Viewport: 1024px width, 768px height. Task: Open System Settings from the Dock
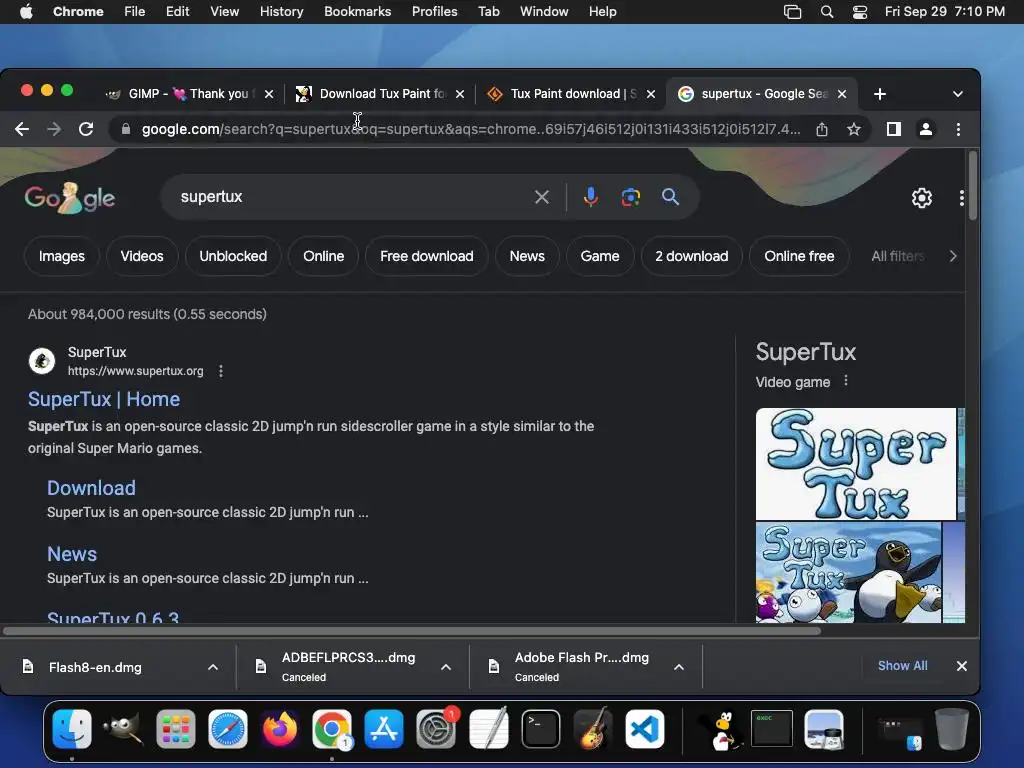click(x=436, y=729)
